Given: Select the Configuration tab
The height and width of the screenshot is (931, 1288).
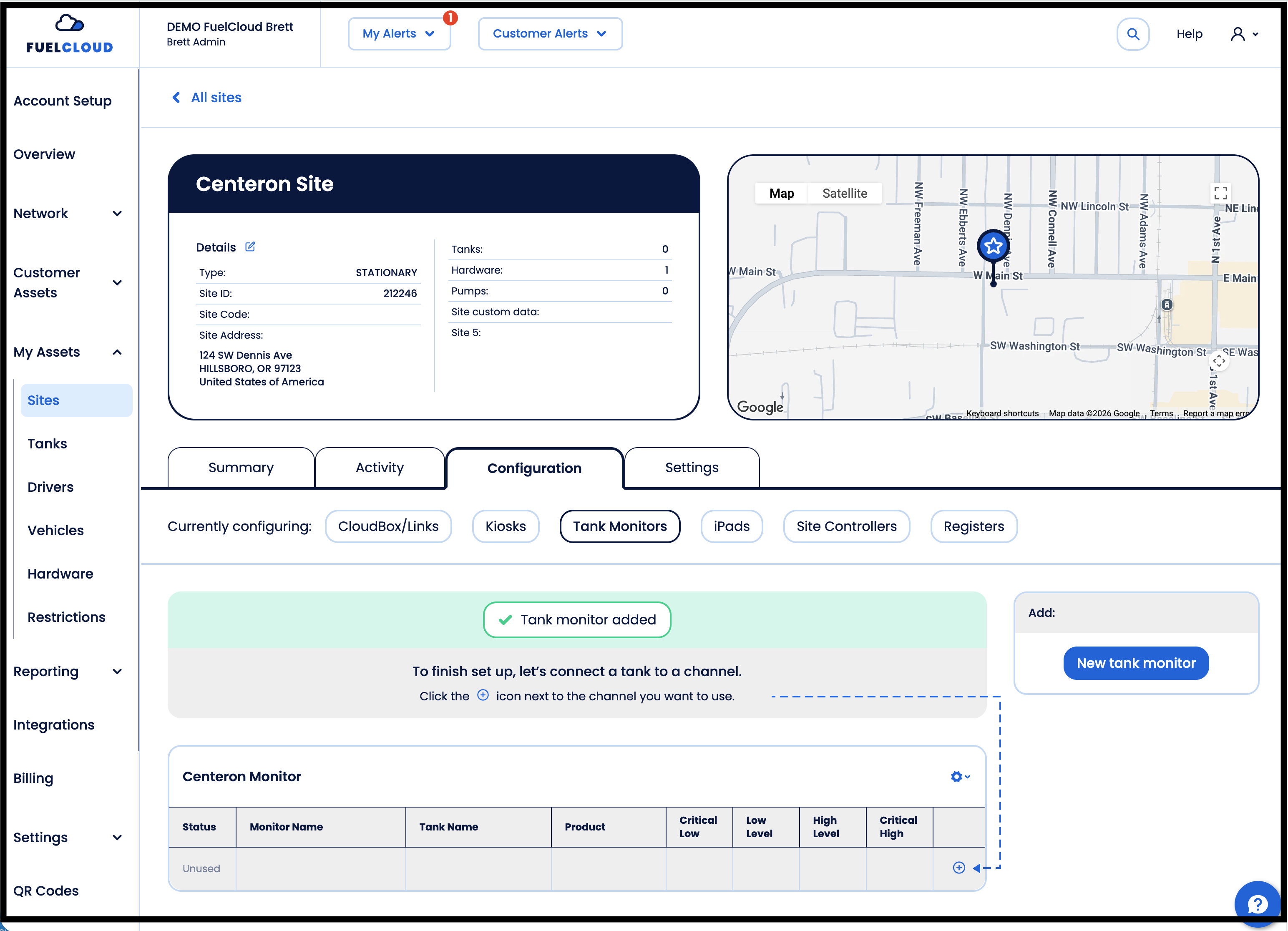Looking at the screenshot, I should click(x=534, y=468).
